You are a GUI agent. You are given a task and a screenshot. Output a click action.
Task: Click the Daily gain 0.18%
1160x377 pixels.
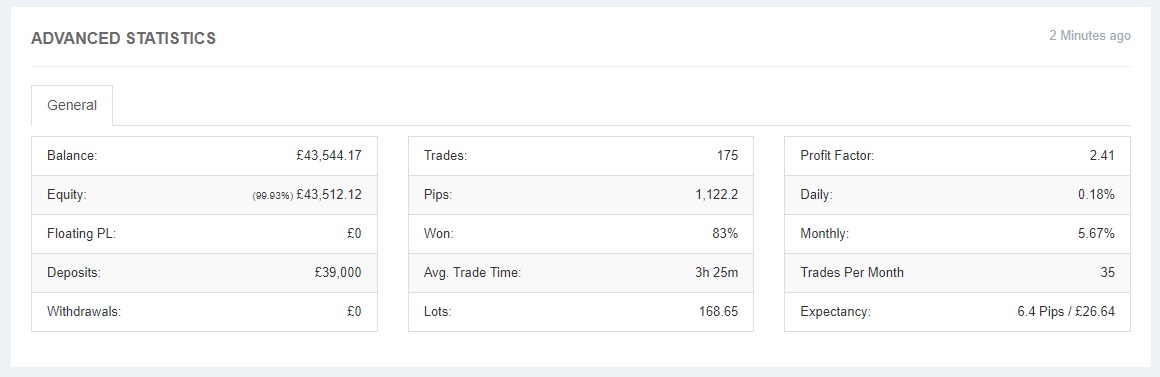1096,195
